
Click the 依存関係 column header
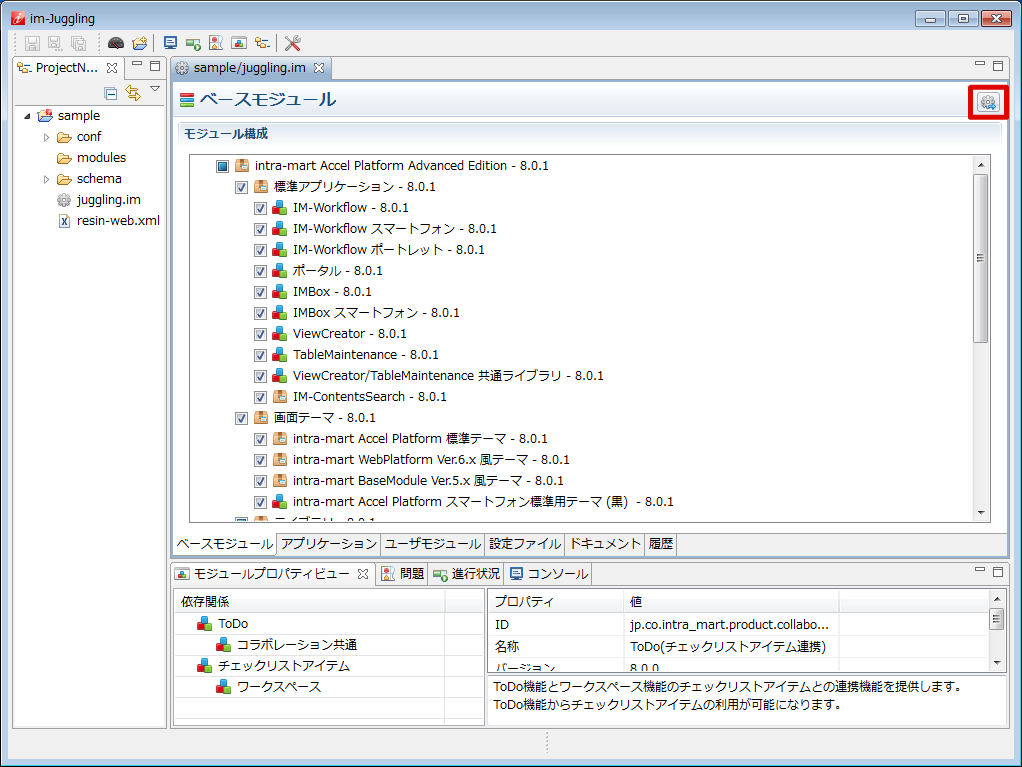coord(310,601)
